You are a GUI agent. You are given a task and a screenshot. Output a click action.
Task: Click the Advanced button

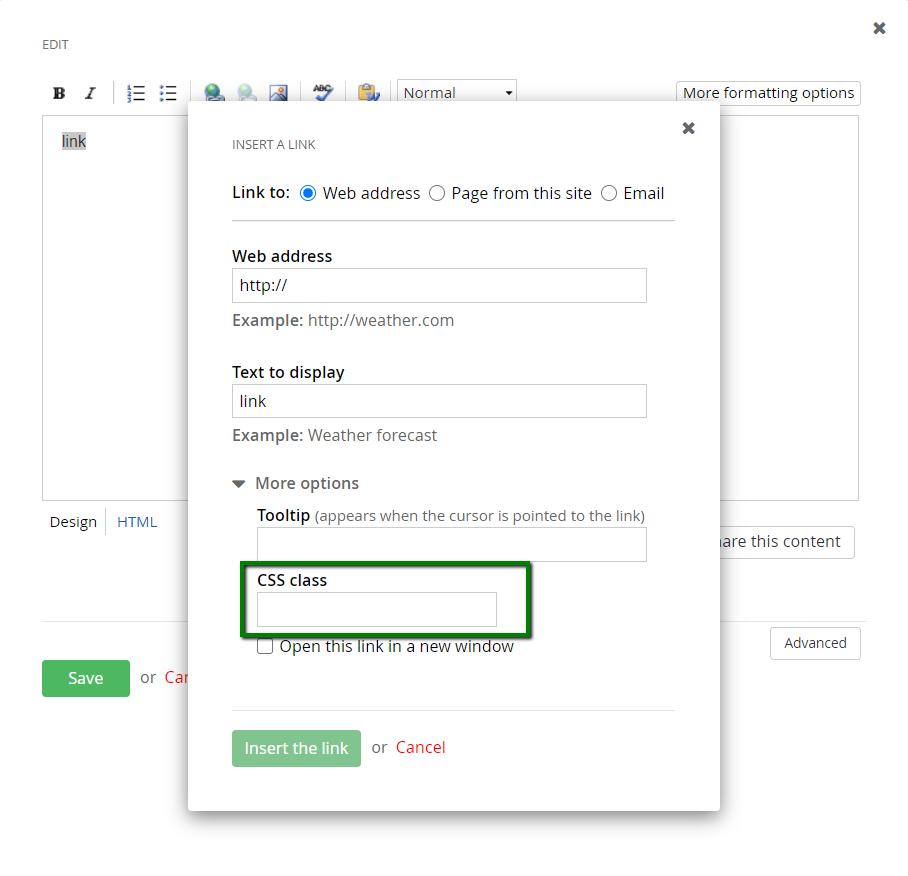click(815, 643)
